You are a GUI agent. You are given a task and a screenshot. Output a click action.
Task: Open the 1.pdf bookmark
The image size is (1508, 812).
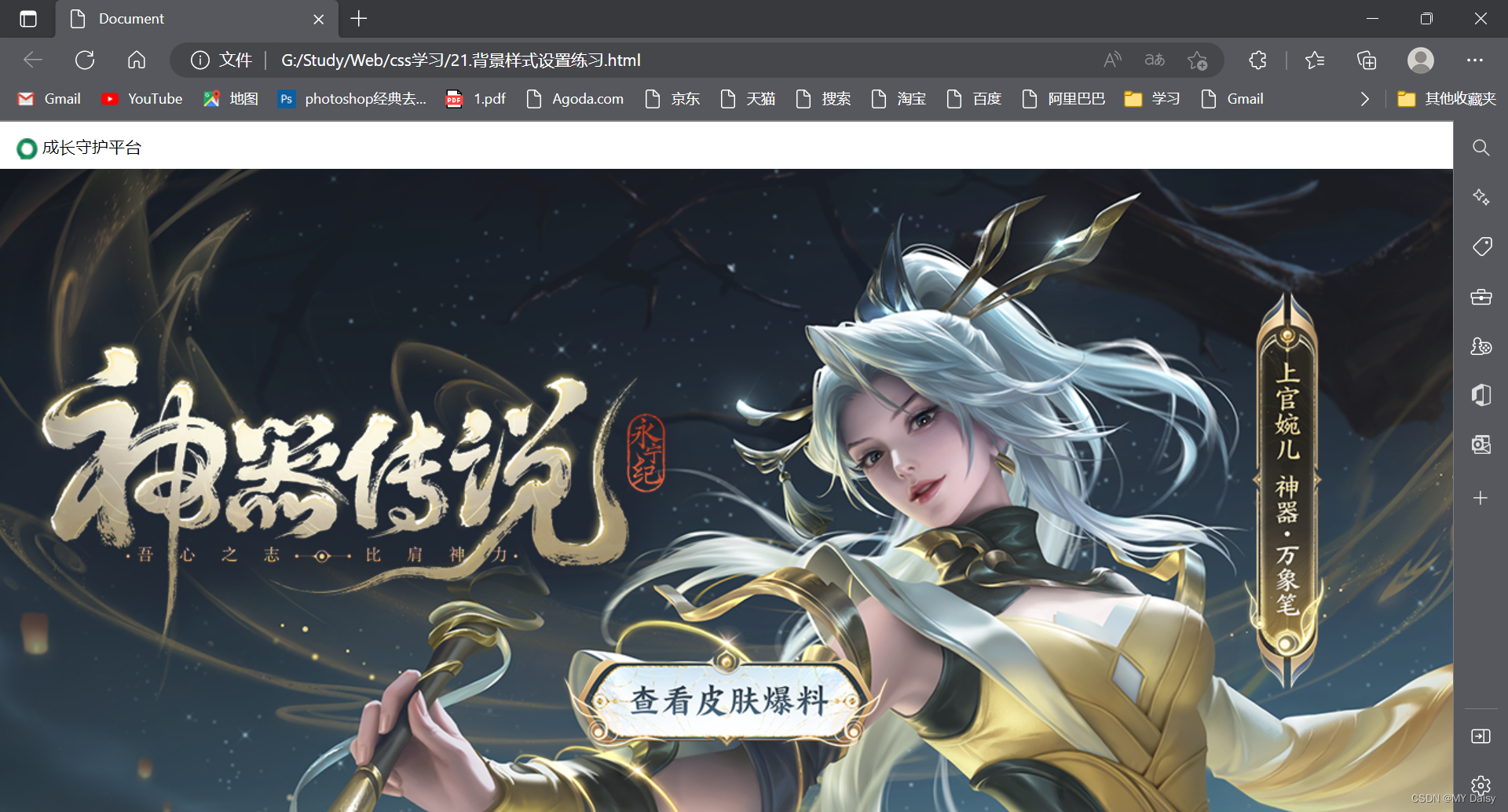[x=476, y=99]
